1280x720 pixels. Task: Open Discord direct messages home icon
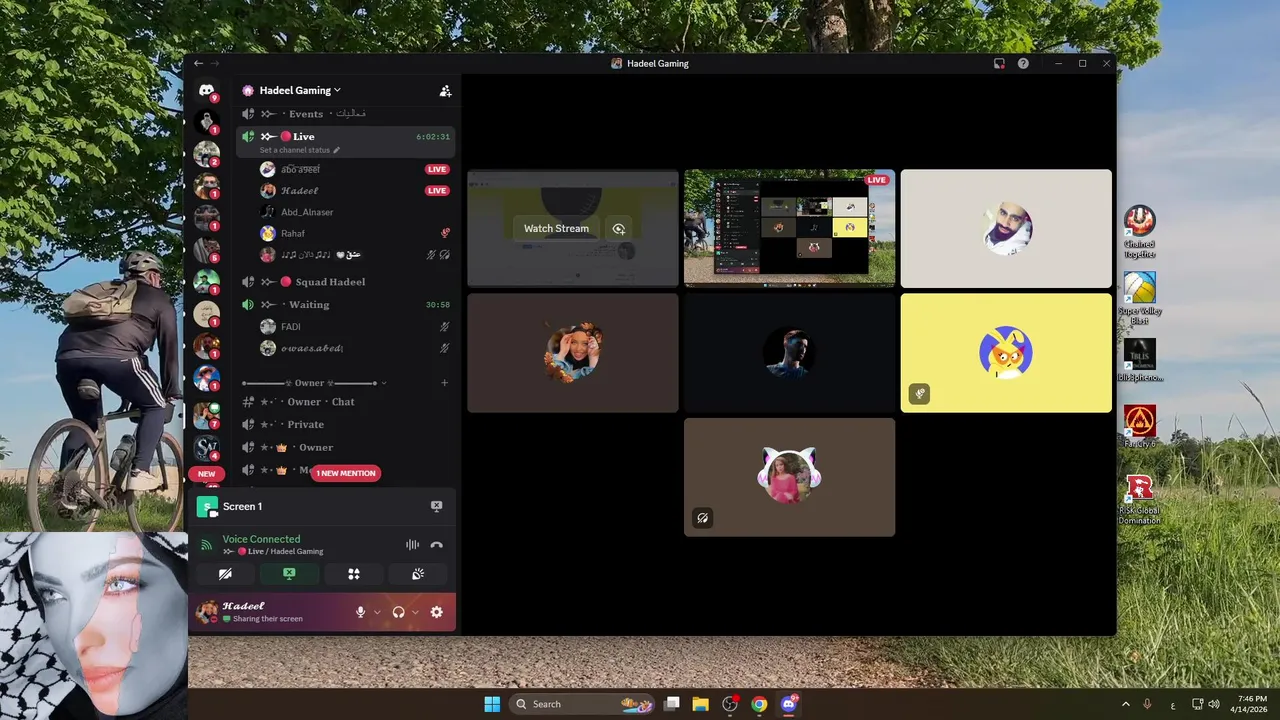click(206, 90)
